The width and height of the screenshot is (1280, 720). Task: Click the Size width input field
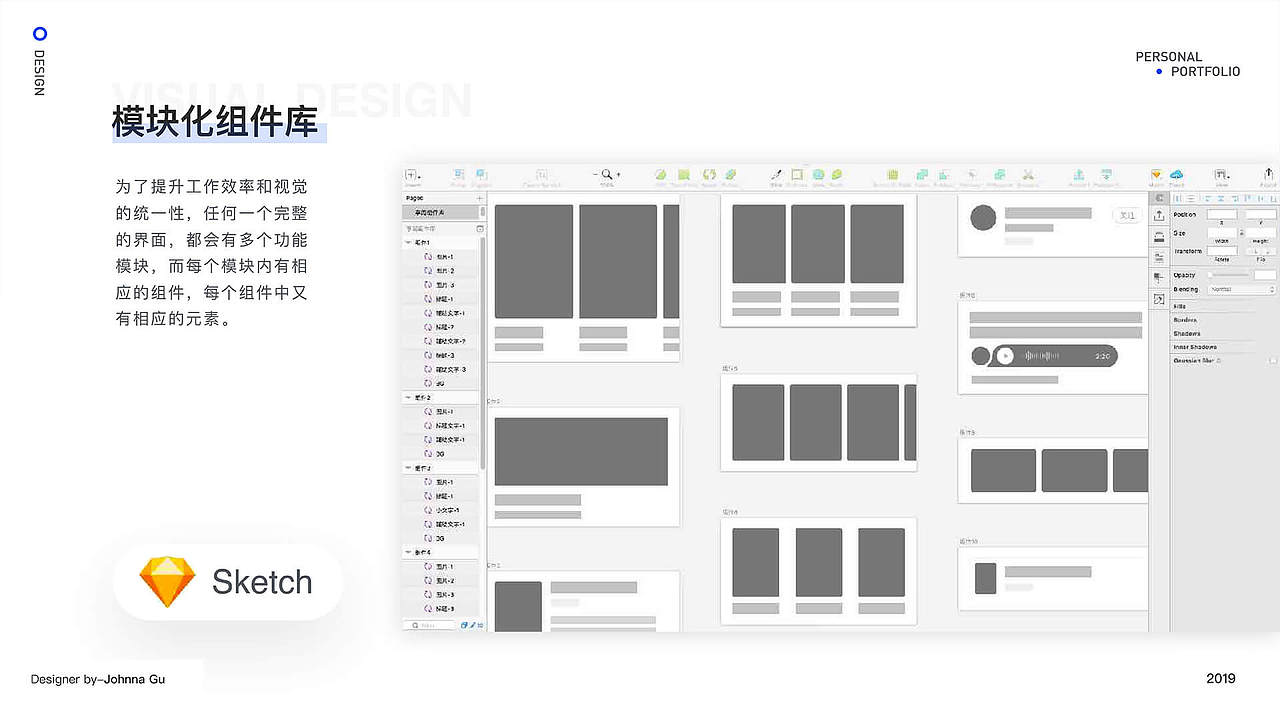click(1222, 233)
